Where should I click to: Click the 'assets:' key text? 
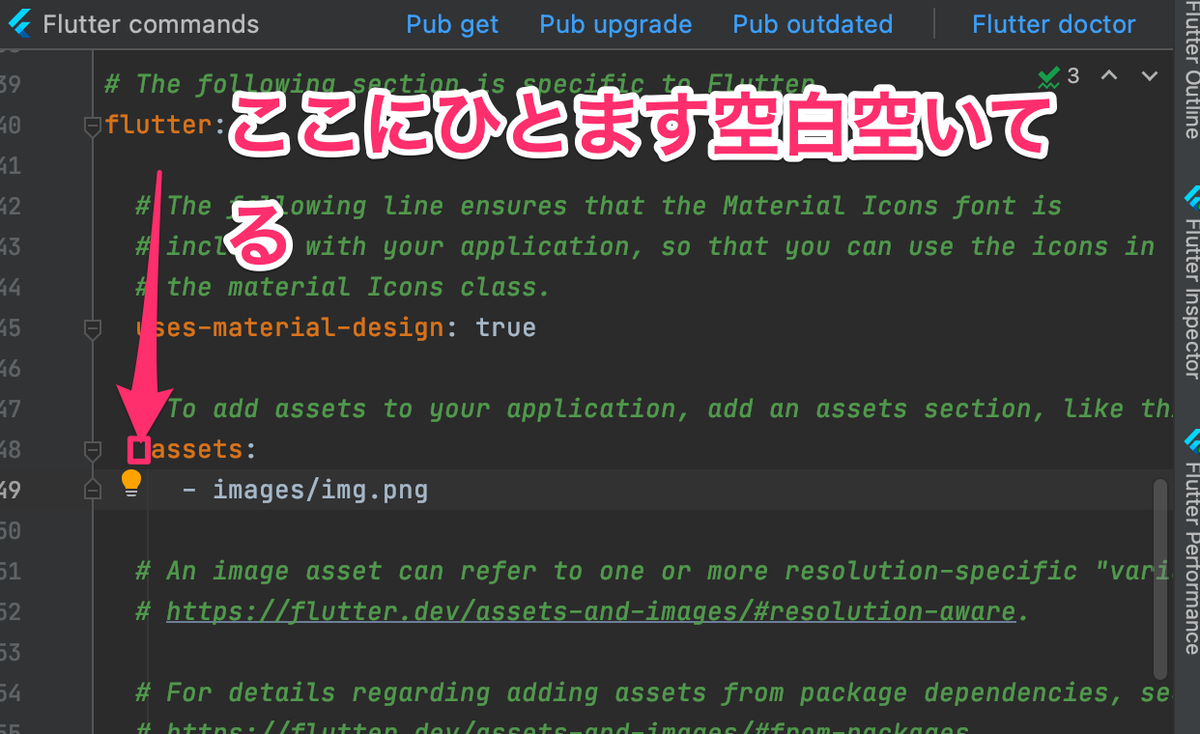click(203, 450)
